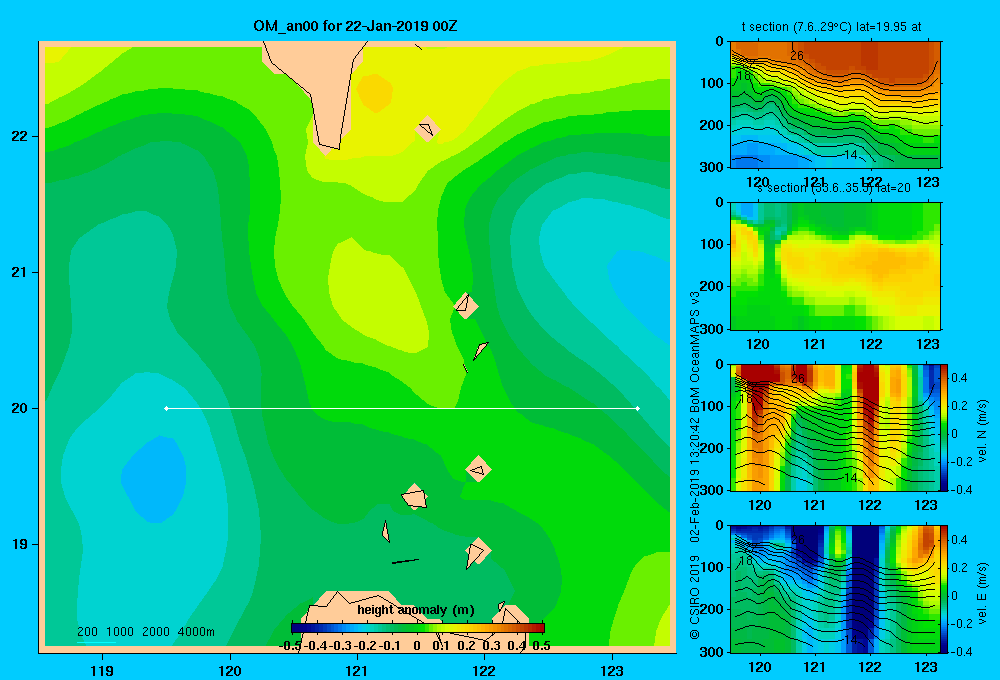Image resolution: width=1000 pixels, height=680 pixels.
Task: Click the vel. N vertical color scale
Action: pyautogui.click(x=945, y=427)
